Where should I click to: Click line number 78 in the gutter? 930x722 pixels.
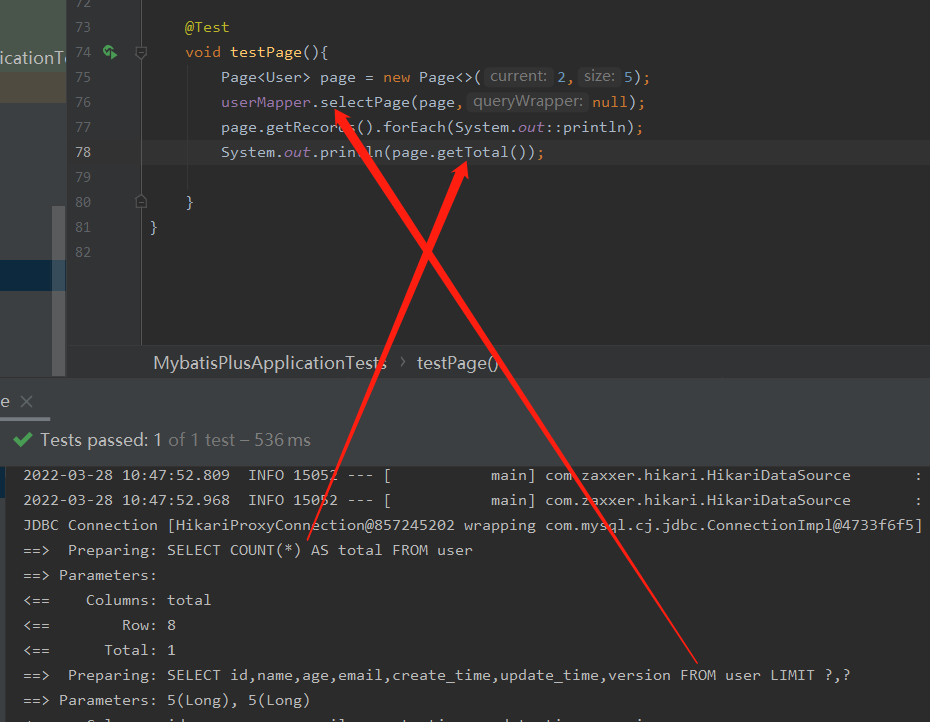83,152
